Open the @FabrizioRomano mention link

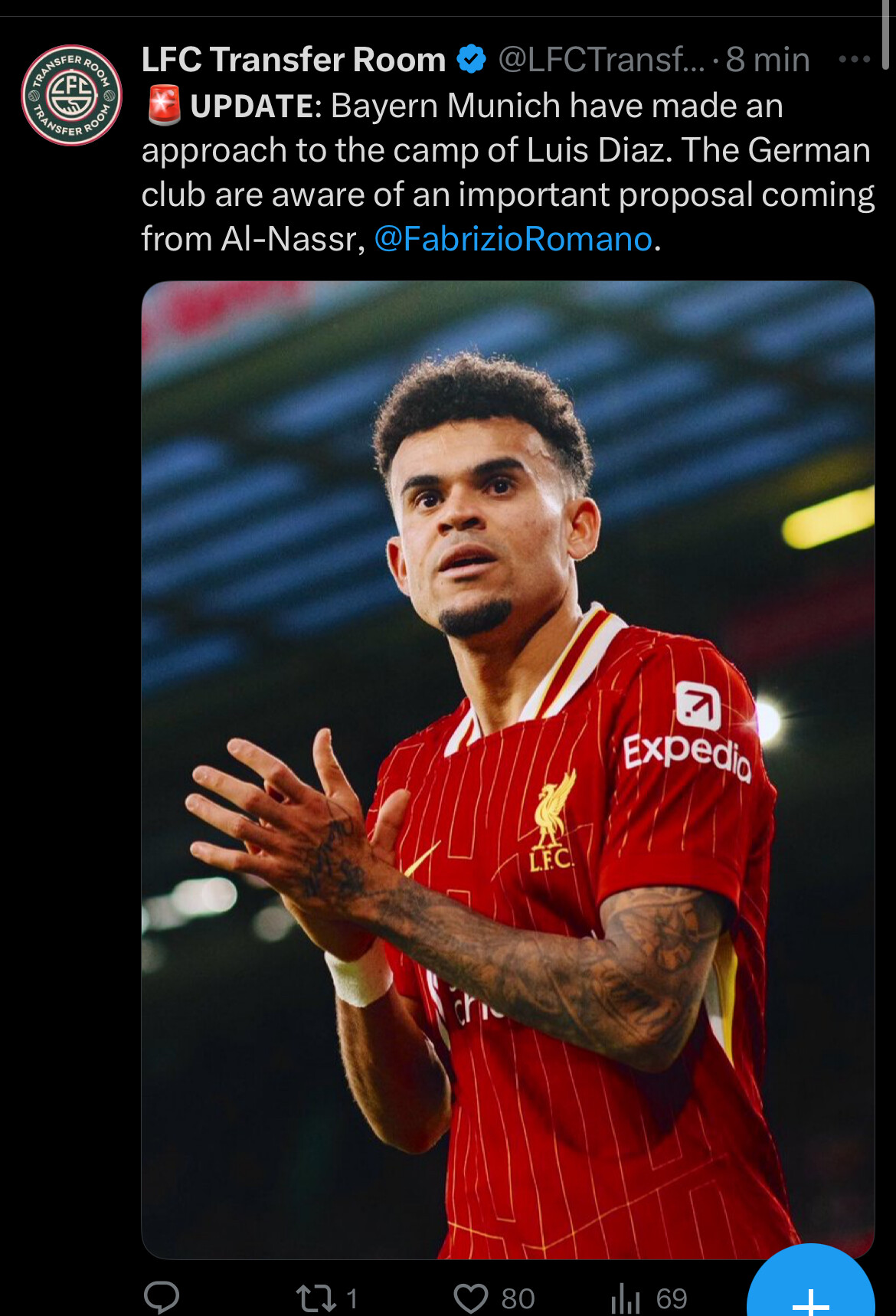[x=513, y=239]
